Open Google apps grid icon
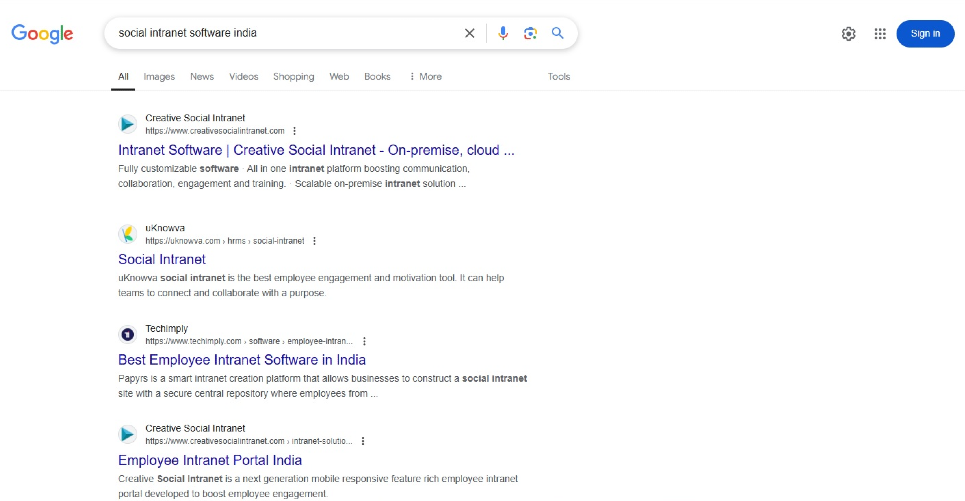 tap(880, 34)
